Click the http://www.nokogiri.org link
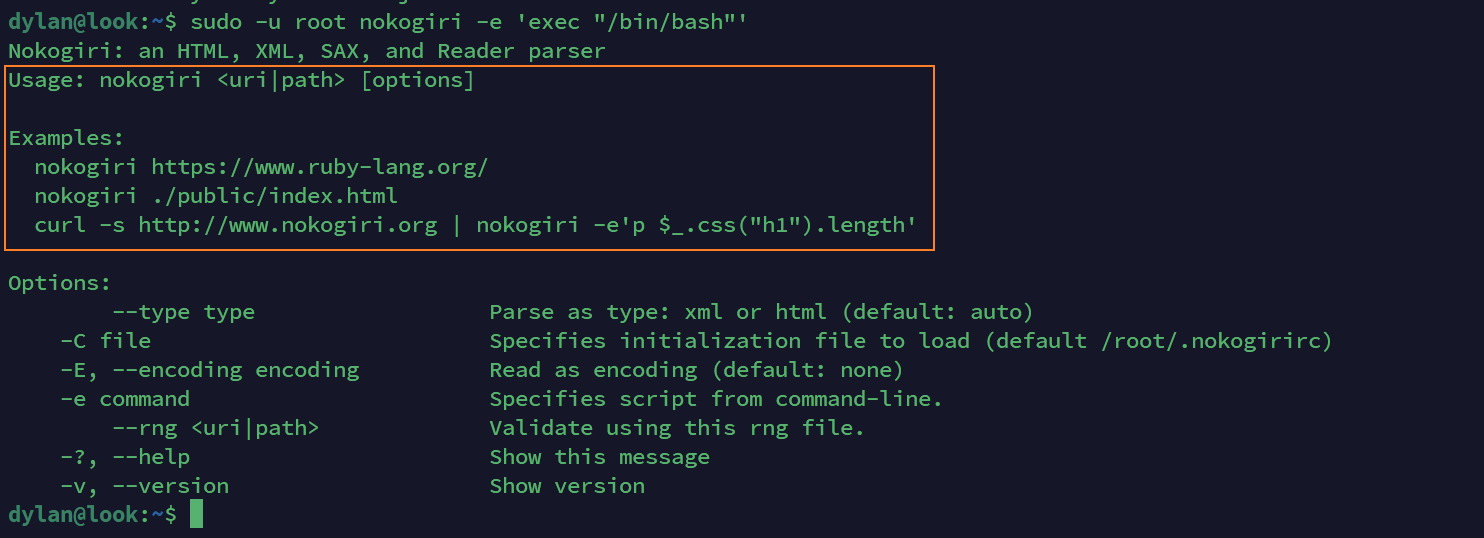Screen dimensions: 1484x538 [288, 225]
